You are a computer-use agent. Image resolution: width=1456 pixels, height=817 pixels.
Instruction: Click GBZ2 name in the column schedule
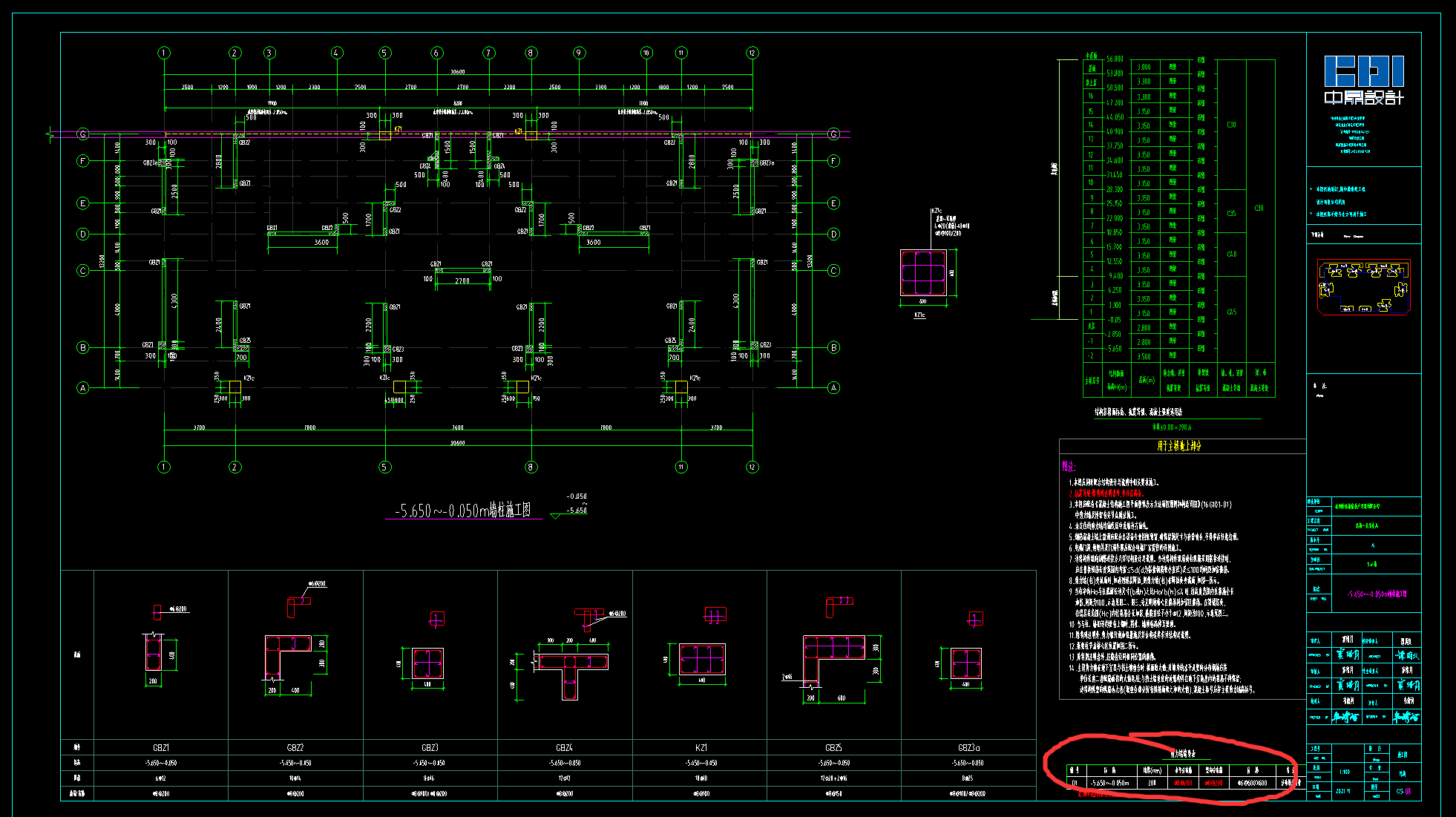pos(295,748)
